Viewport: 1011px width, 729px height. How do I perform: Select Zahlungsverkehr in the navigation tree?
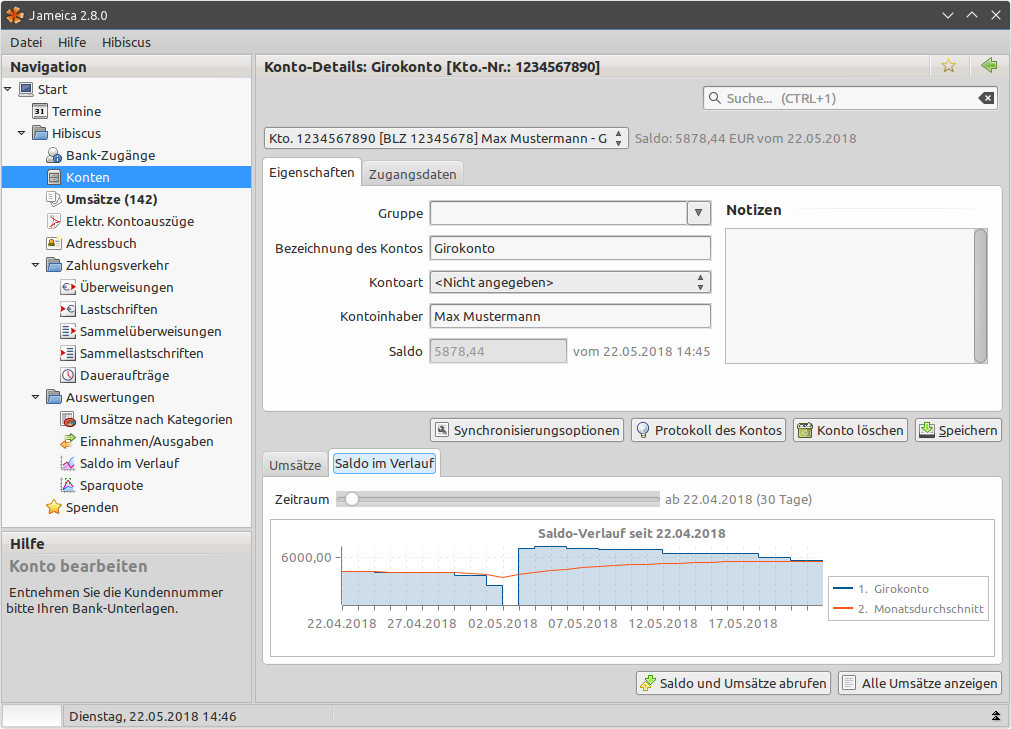pyautogui.click(x=117, y=265)
